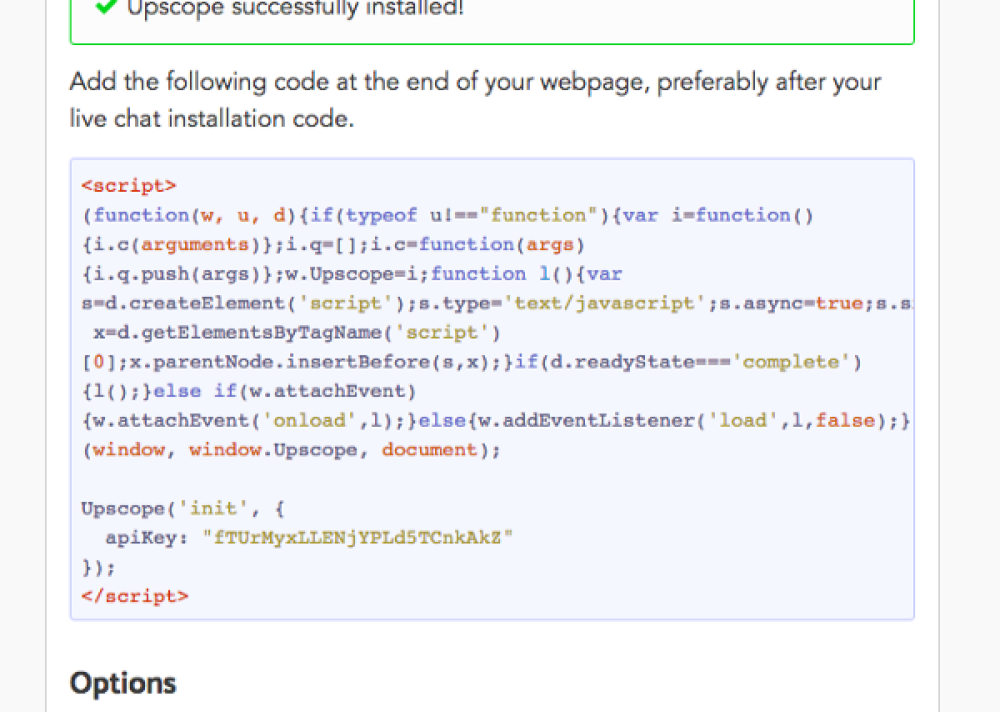Click the '});' closing line in the code
This screenshot has width=1000, height=712.
99,567
